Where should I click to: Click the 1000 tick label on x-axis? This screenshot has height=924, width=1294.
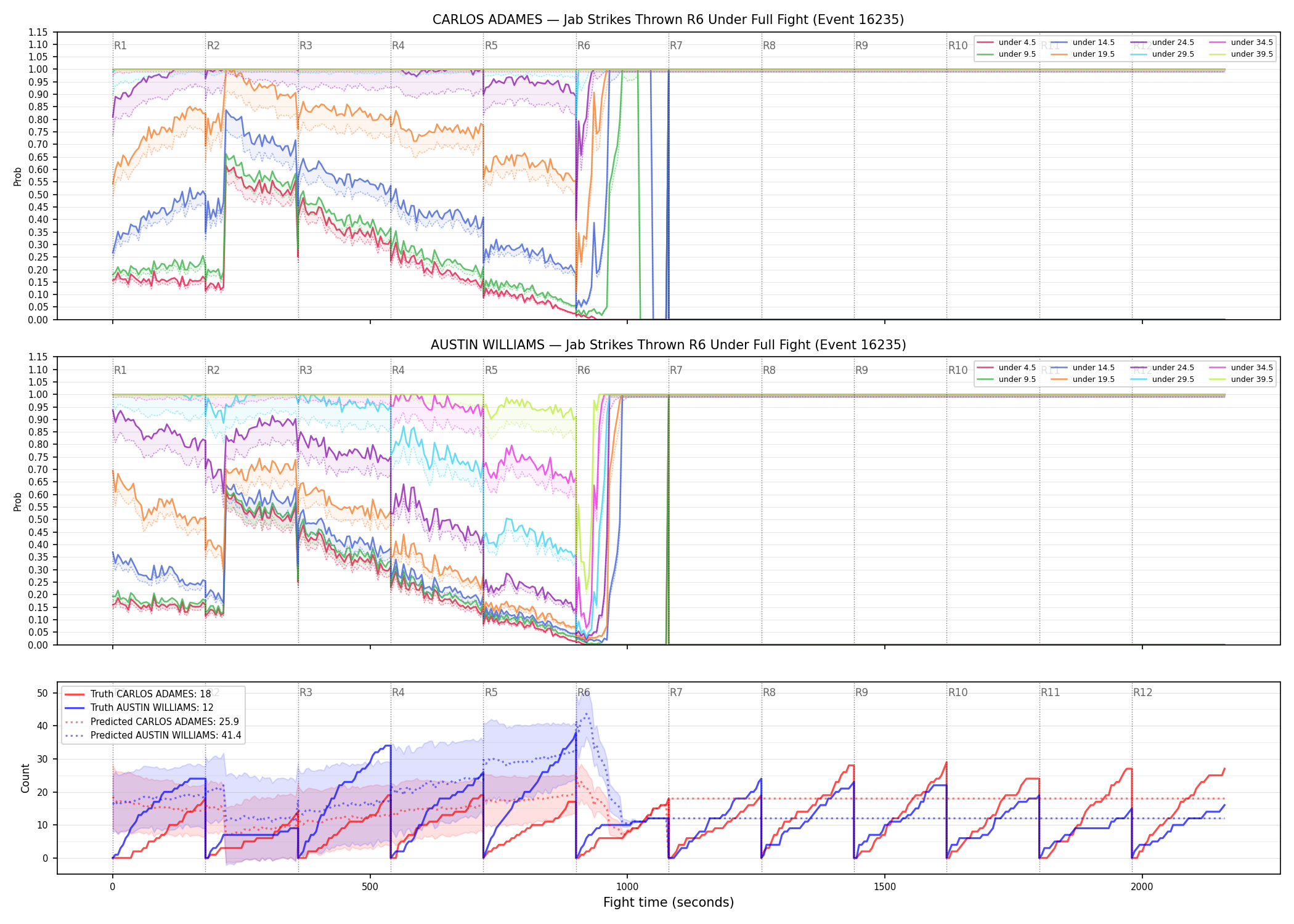coord(627,887)
